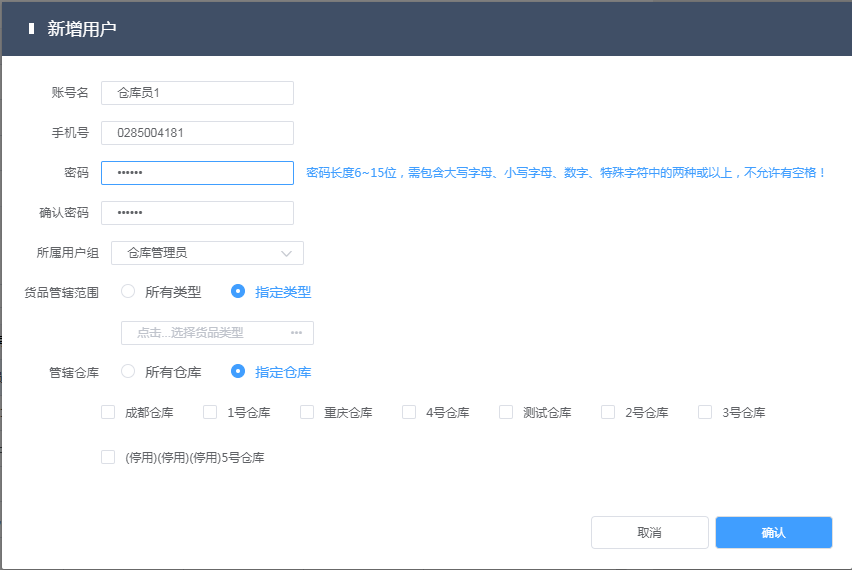Select the 所有类型 radio button

click(128, 292)
